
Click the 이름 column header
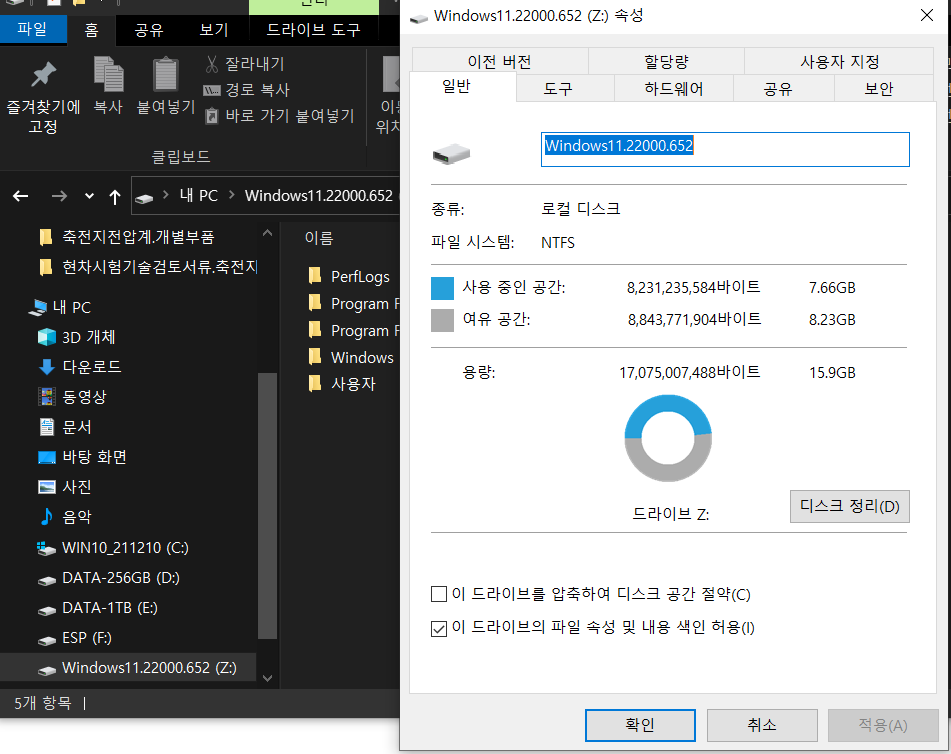point(319,238)
